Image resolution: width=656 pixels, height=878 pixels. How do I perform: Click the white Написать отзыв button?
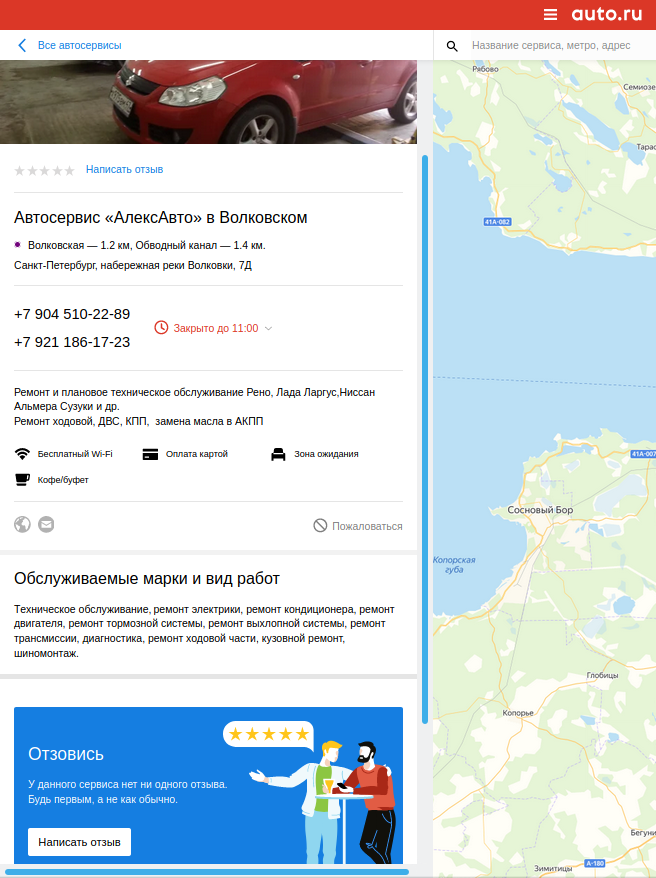[79, 842]
